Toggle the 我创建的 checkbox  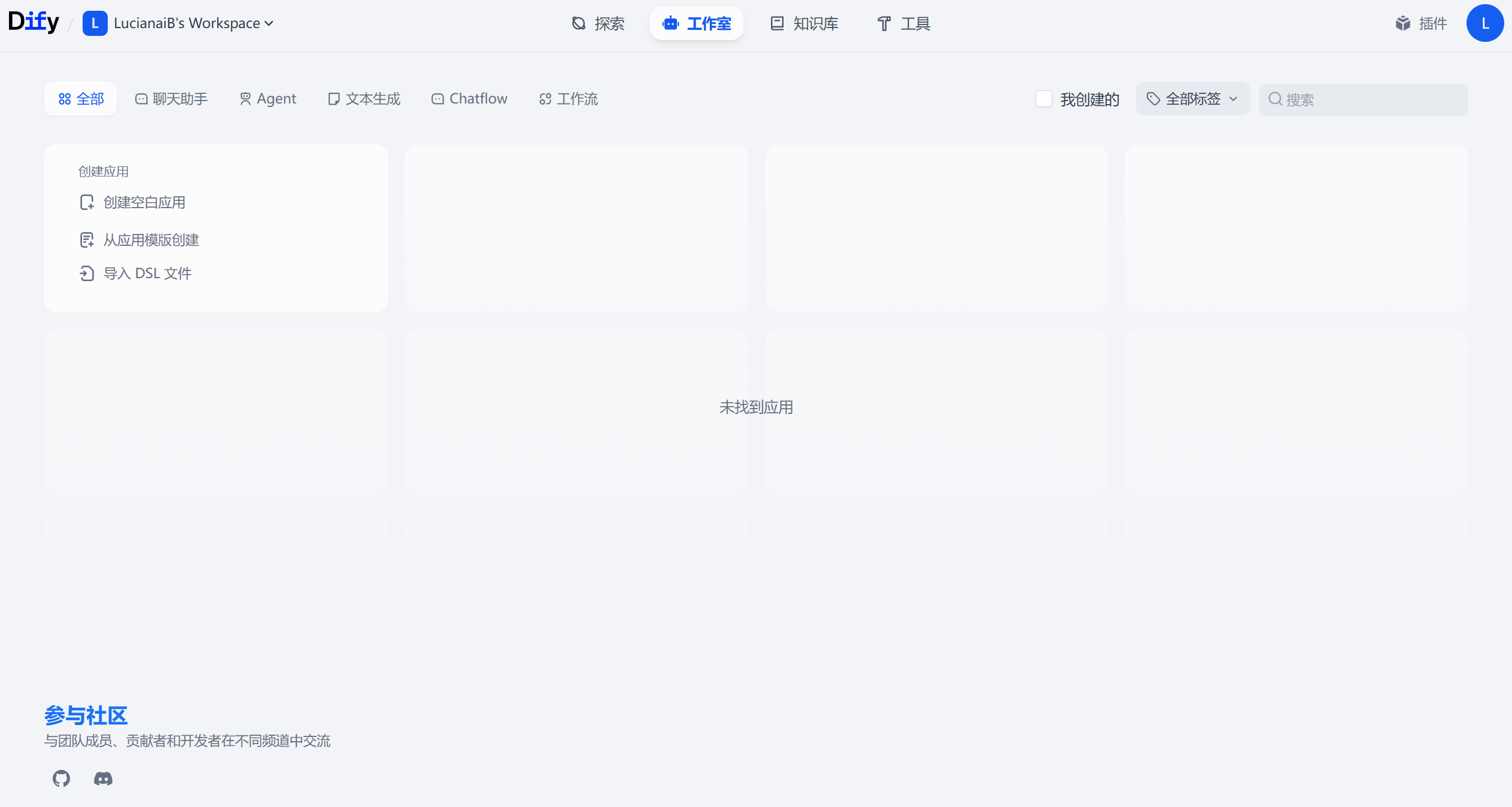(x=1043, y=99)
